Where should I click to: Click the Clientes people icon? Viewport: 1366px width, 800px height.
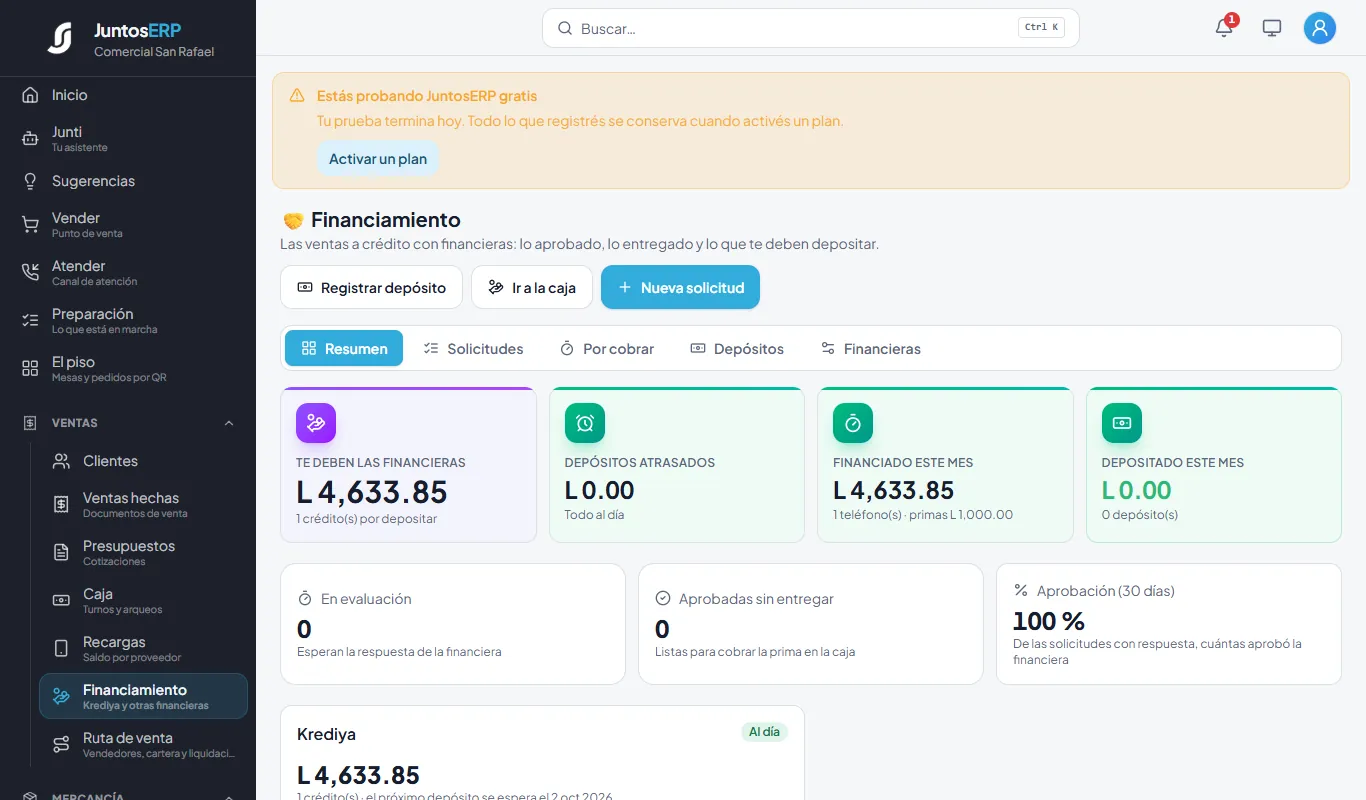61,461
